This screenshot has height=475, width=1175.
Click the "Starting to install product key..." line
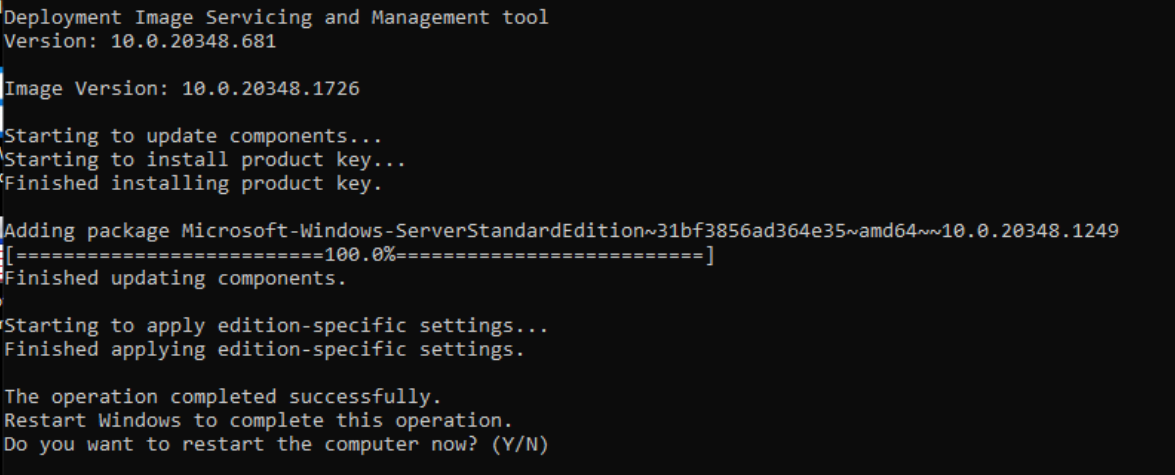(205, 160)
